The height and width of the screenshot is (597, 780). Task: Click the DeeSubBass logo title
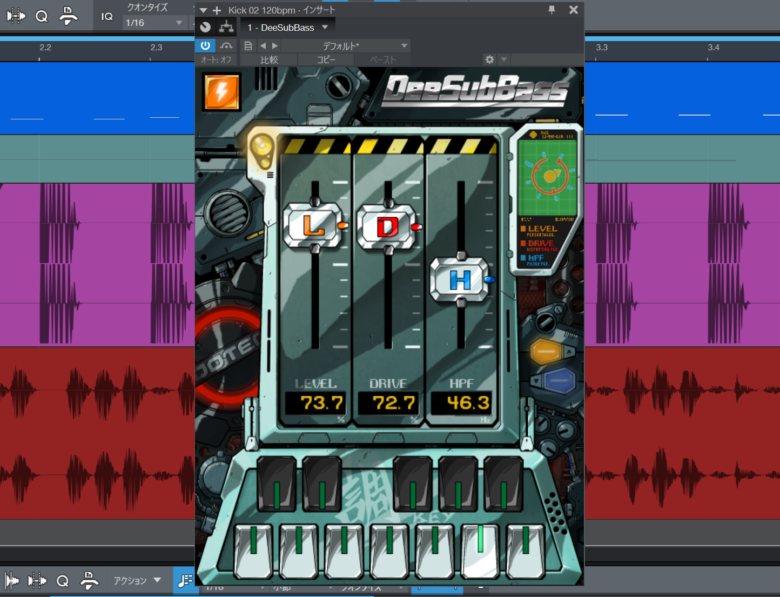476,91
